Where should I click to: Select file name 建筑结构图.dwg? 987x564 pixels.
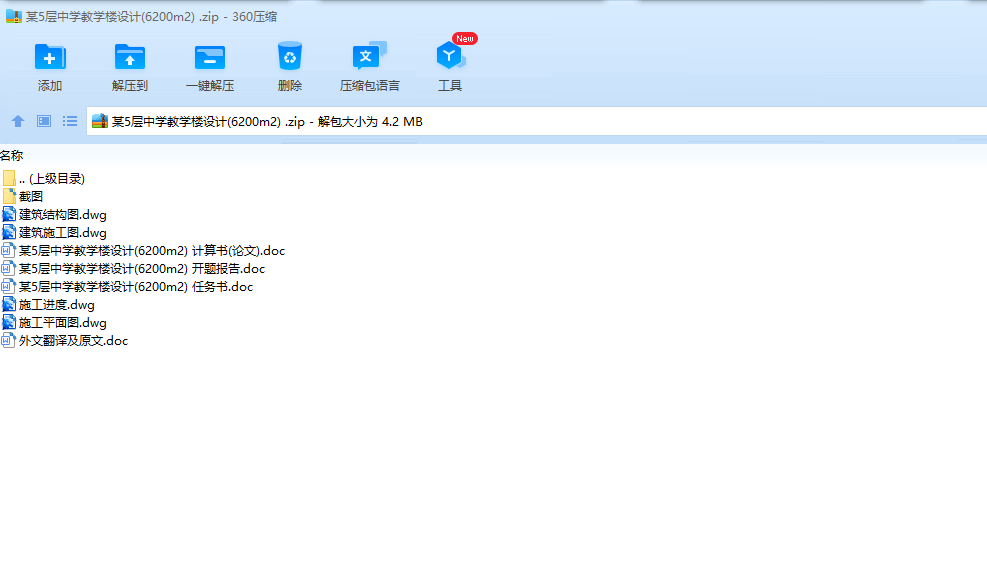coord(62,215)
